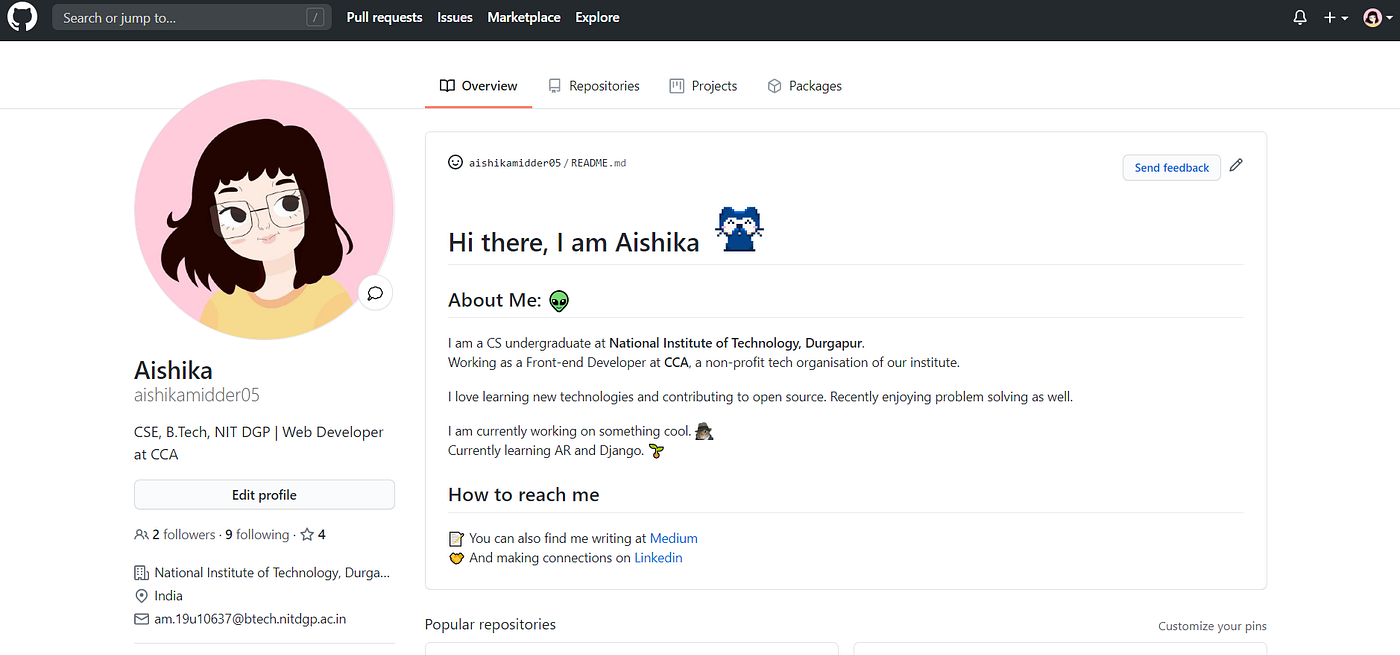Switch to the Repositories tab
This screenshot has height=655, width=1400.
pos(594,86)
